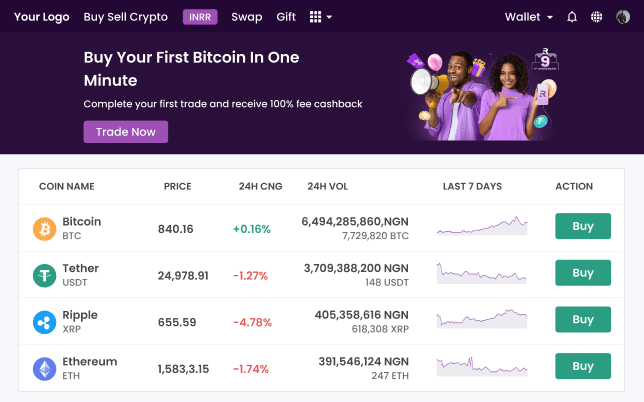View Ripple's last 7 days chart

point(482,319)
